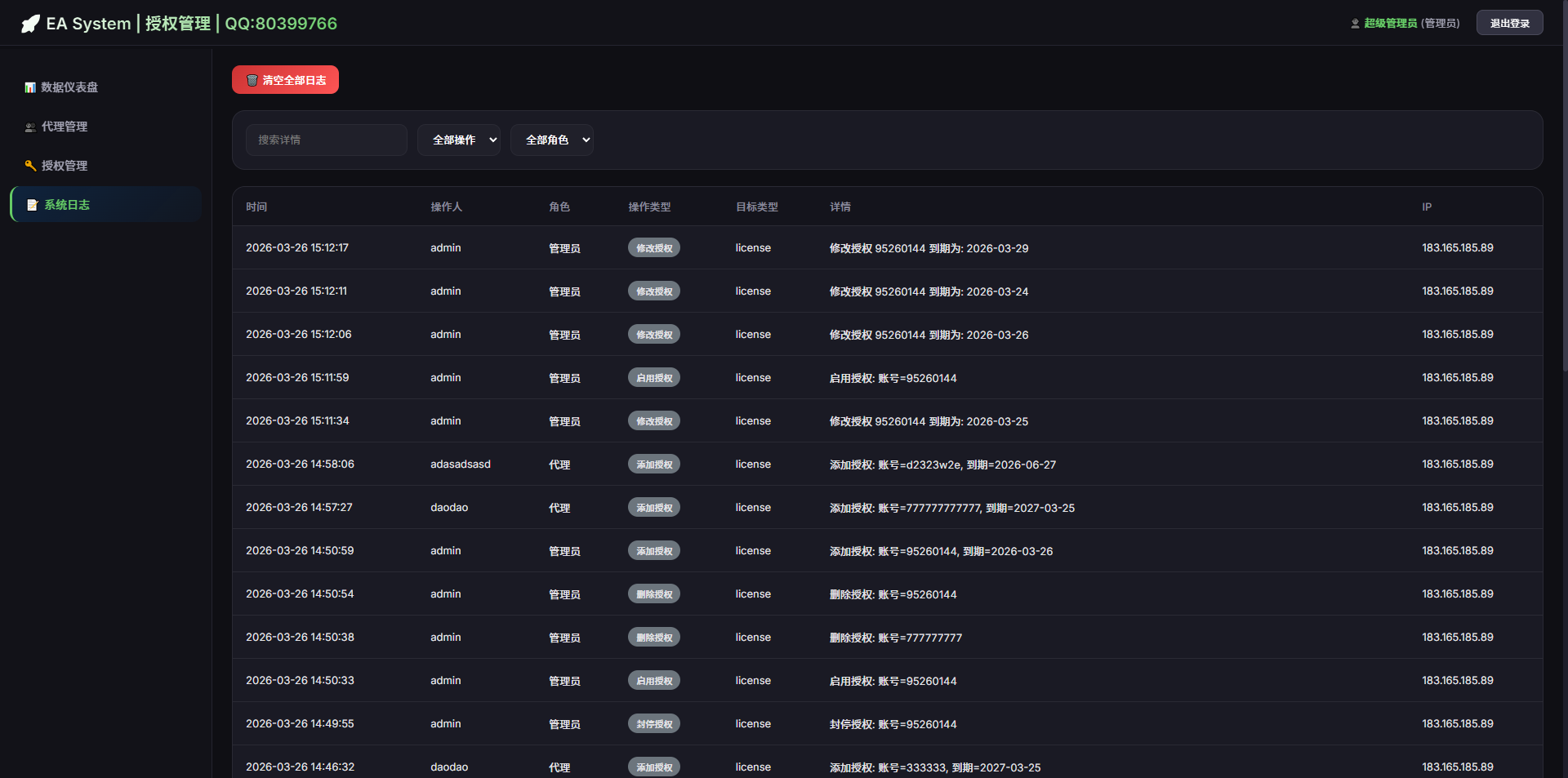Screen dimensions: 1568x778
Task: Select the timestamp 2026-03-26 15:12:17
Action: (x=297, y=247)
